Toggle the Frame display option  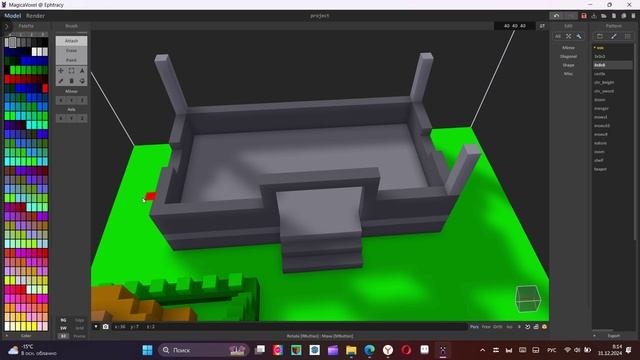[x=79, y=336]
